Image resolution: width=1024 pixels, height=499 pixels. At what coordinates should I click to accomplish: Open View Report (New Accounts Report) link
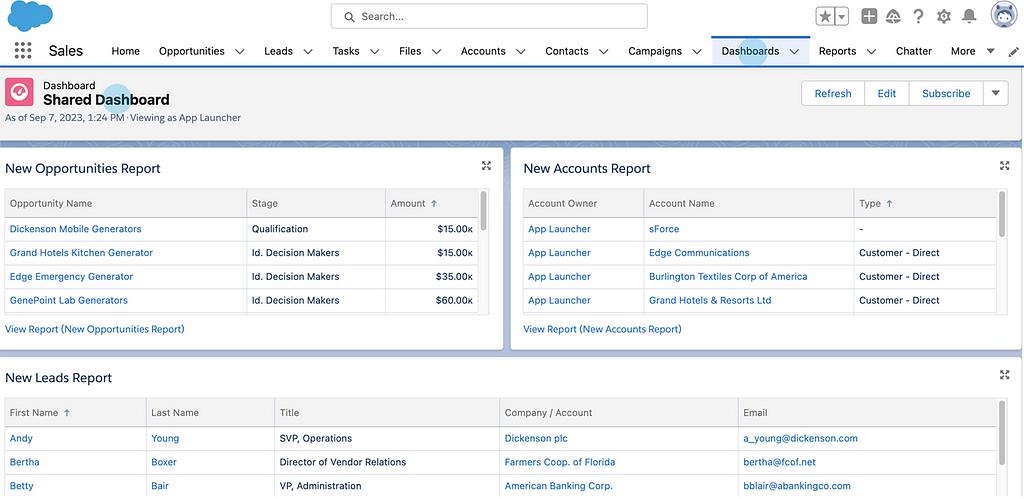click(x=602, y=329)
